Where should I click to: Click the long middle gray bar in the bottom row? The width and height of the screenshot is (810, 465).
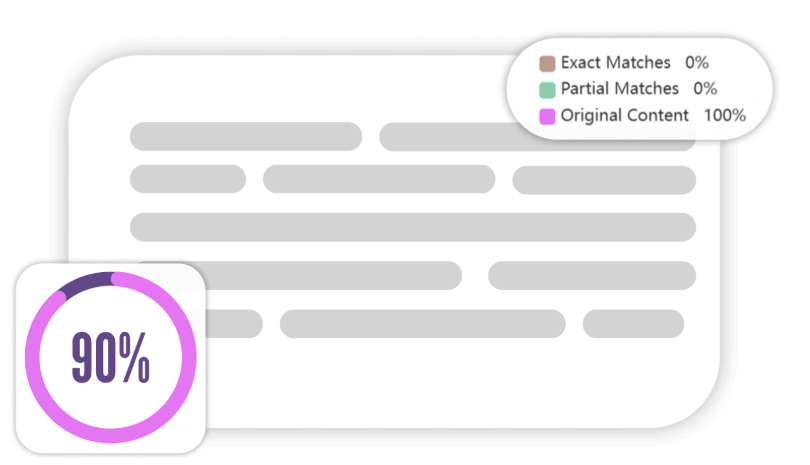[x=422, y=323]
